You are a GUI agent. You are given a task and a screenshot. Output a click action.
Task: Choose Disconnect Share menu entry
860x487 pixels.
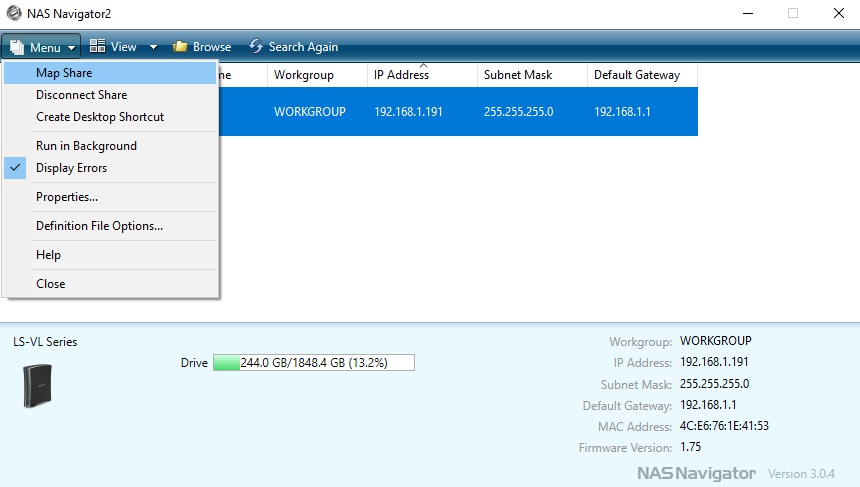110,95
